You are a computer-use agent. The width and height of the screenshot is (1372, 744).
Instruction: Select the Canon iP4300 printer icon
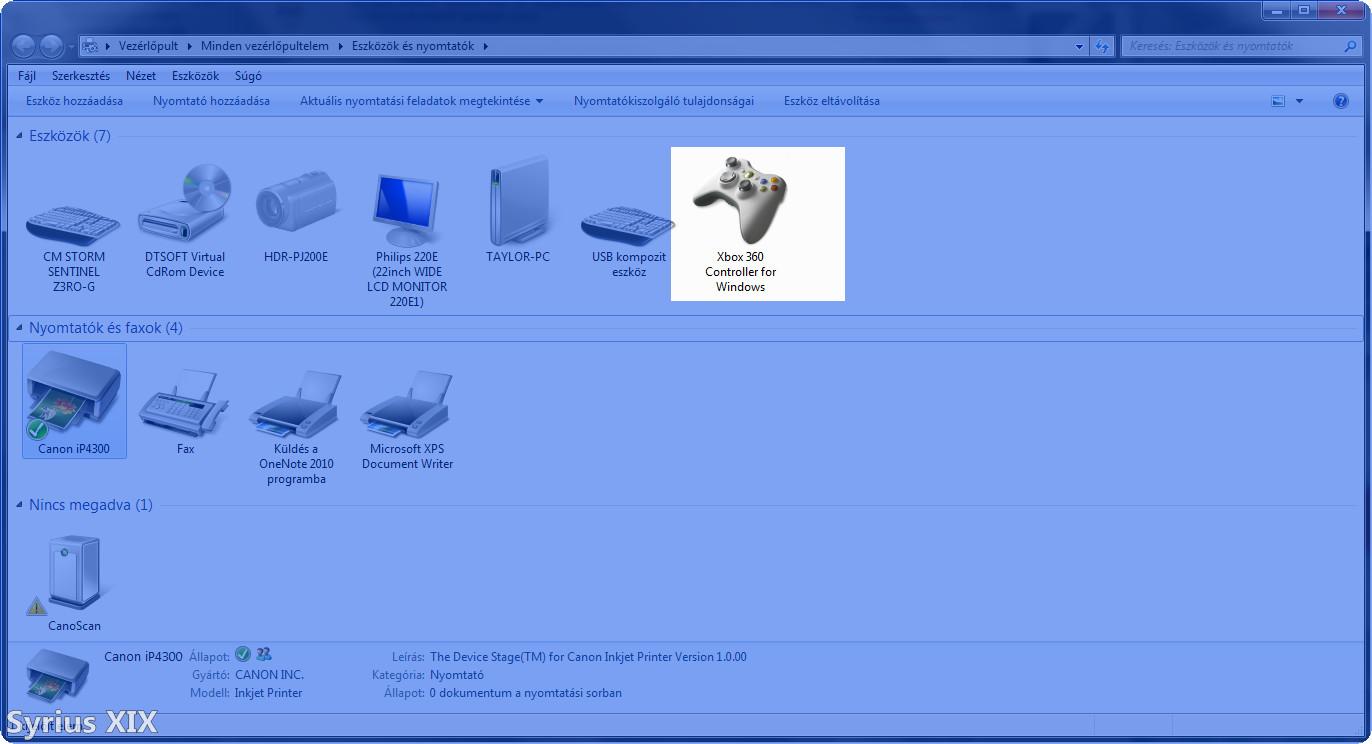coord(74,400)
